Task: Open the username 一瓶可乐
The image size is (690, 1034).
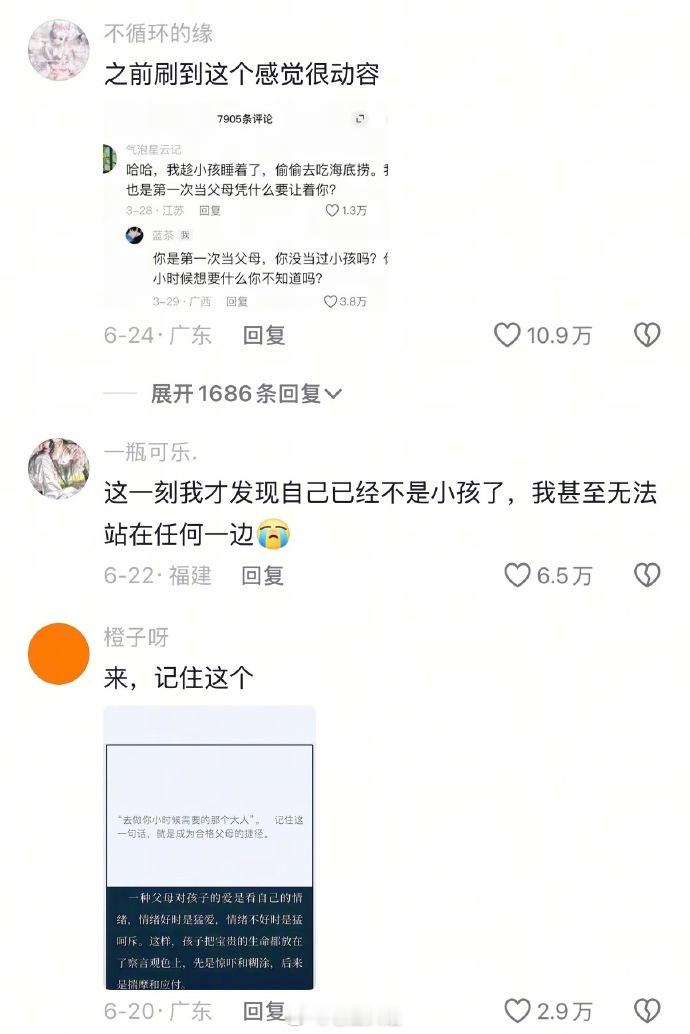Action: [x=150, y=452]
